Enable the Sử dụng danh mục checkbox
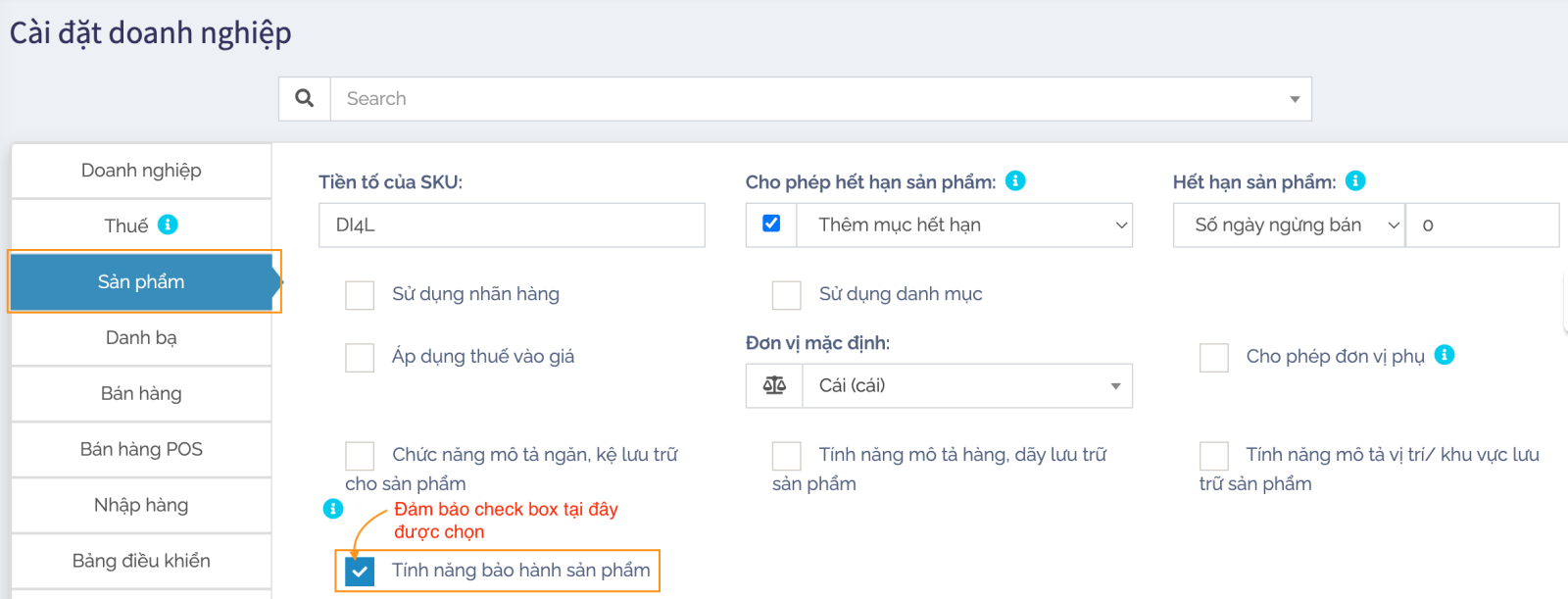The image size is (1568, 599). tap(786, 295)
